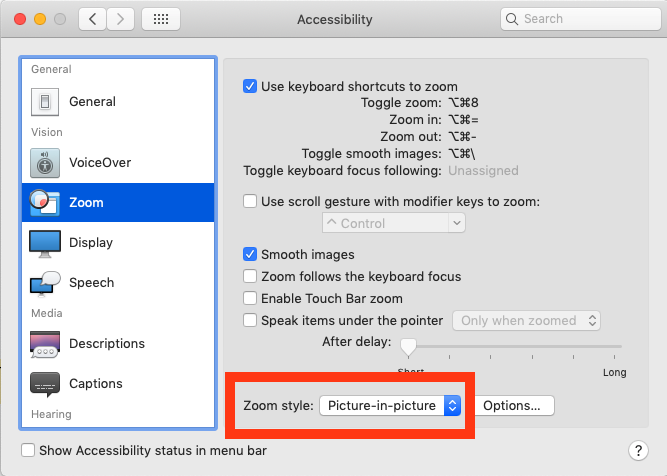Click the Options... button

pyautogui.click(x=512, y=405)
